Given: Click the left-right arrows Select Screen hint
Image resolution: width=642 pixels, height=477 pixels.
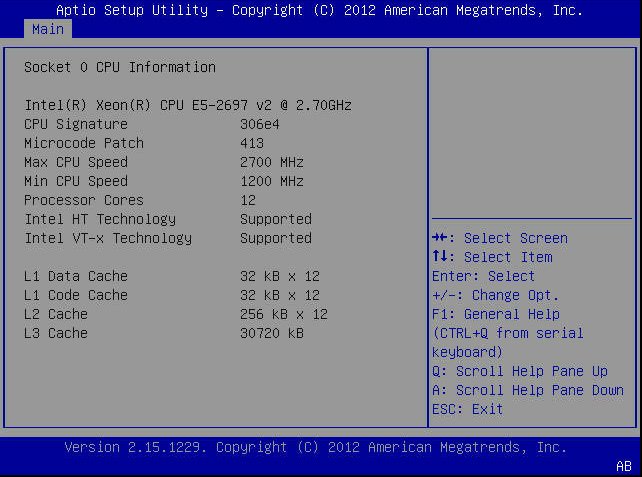Looking at the screenshot, I should 500,238.
